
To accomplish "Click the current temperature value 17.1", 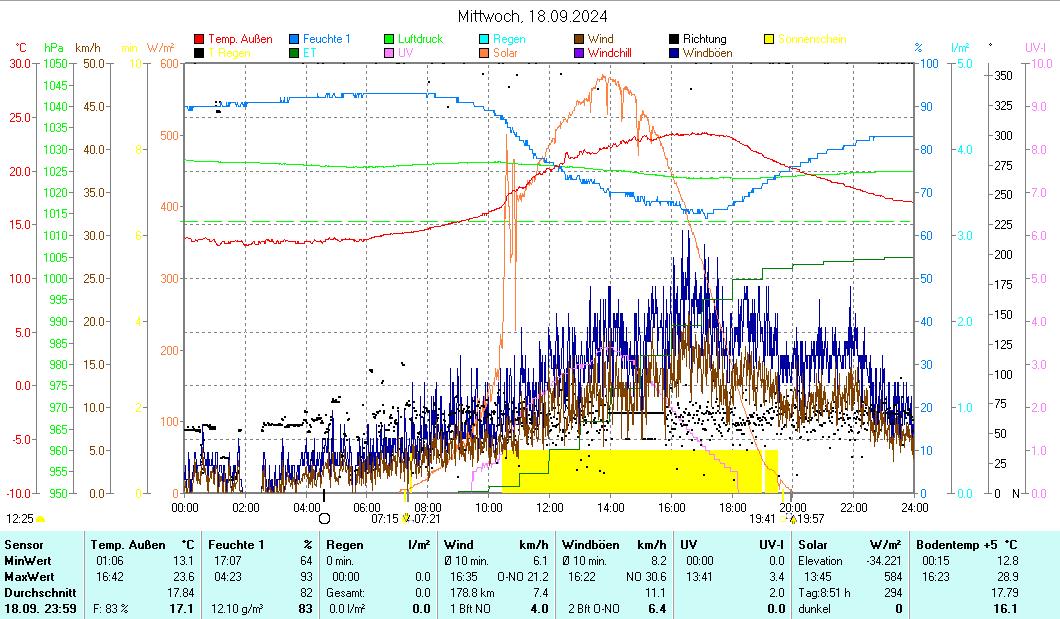I will tap(181, 609).
